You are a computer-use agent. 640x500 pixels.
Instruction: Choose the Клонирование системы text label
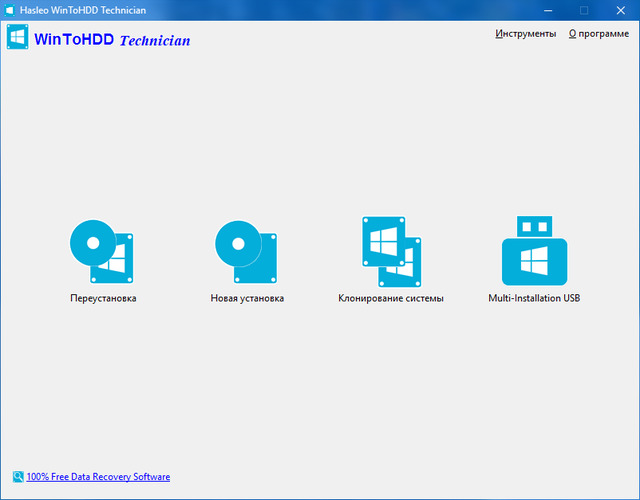point(391,299)
